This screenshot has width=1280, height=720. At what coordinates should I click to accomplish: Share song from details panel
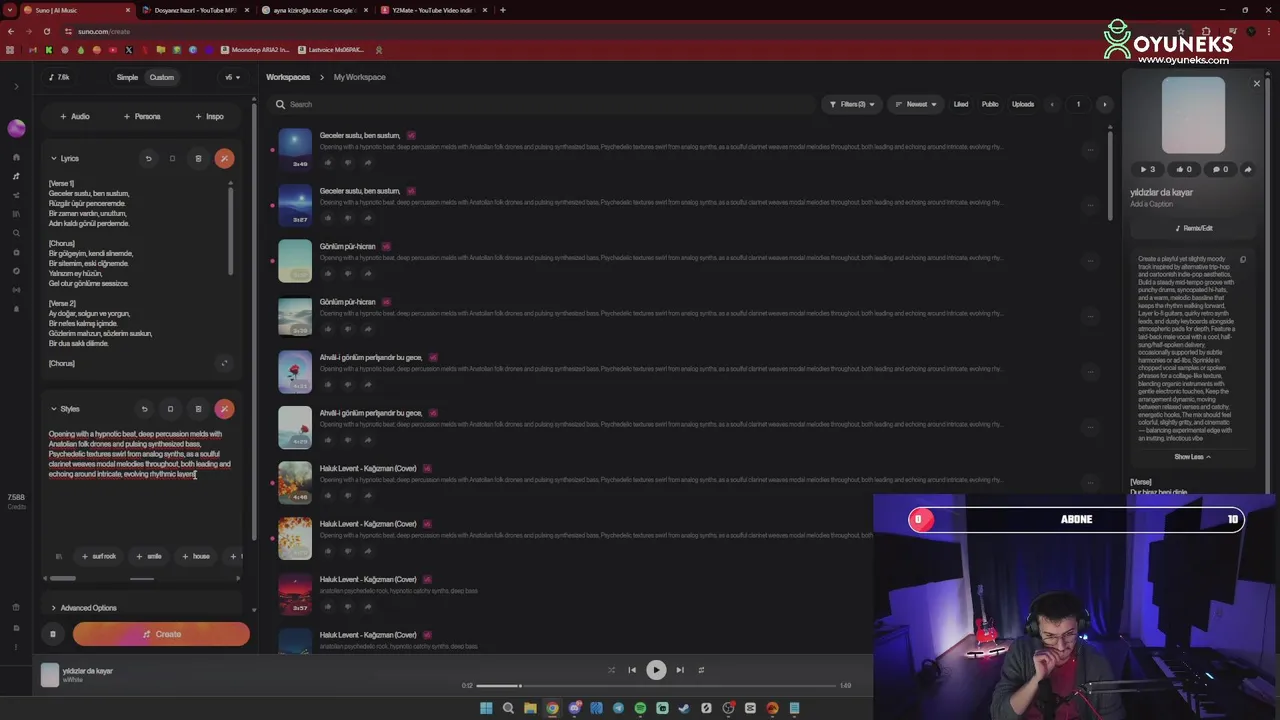[x=1248, y=169]
